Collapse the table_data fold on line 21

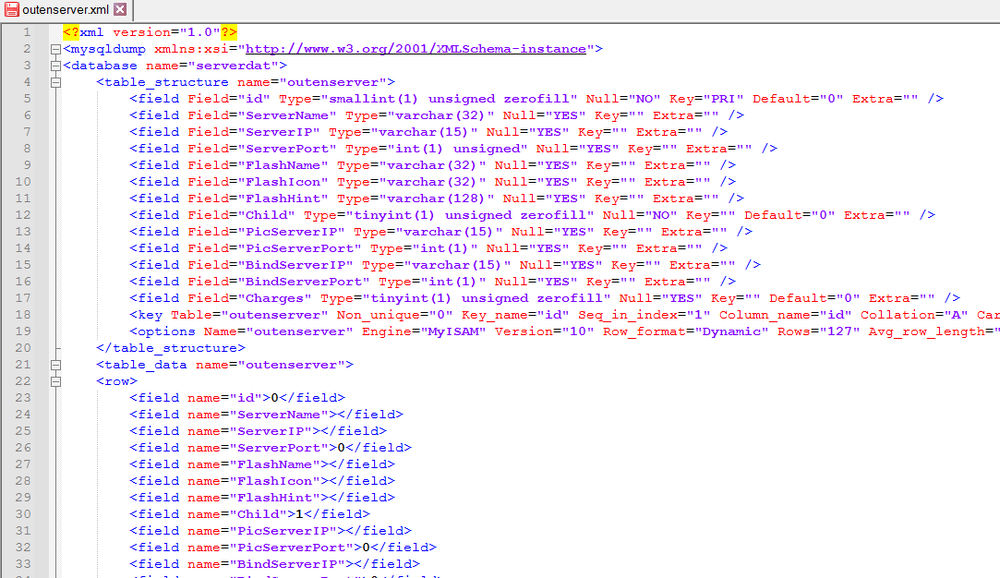(x=56, y=364)
